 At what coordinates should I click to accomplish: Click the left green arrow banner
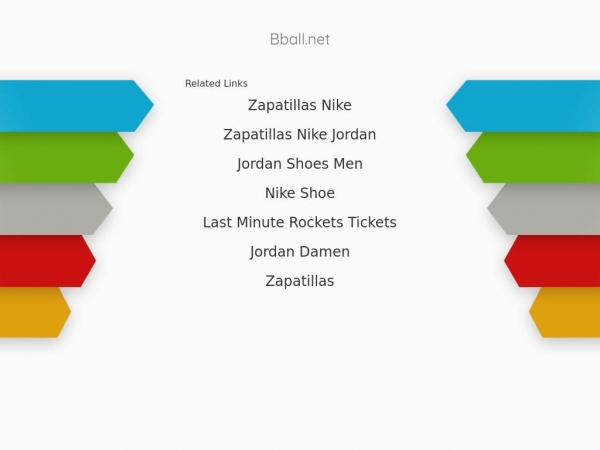[63, 157]
